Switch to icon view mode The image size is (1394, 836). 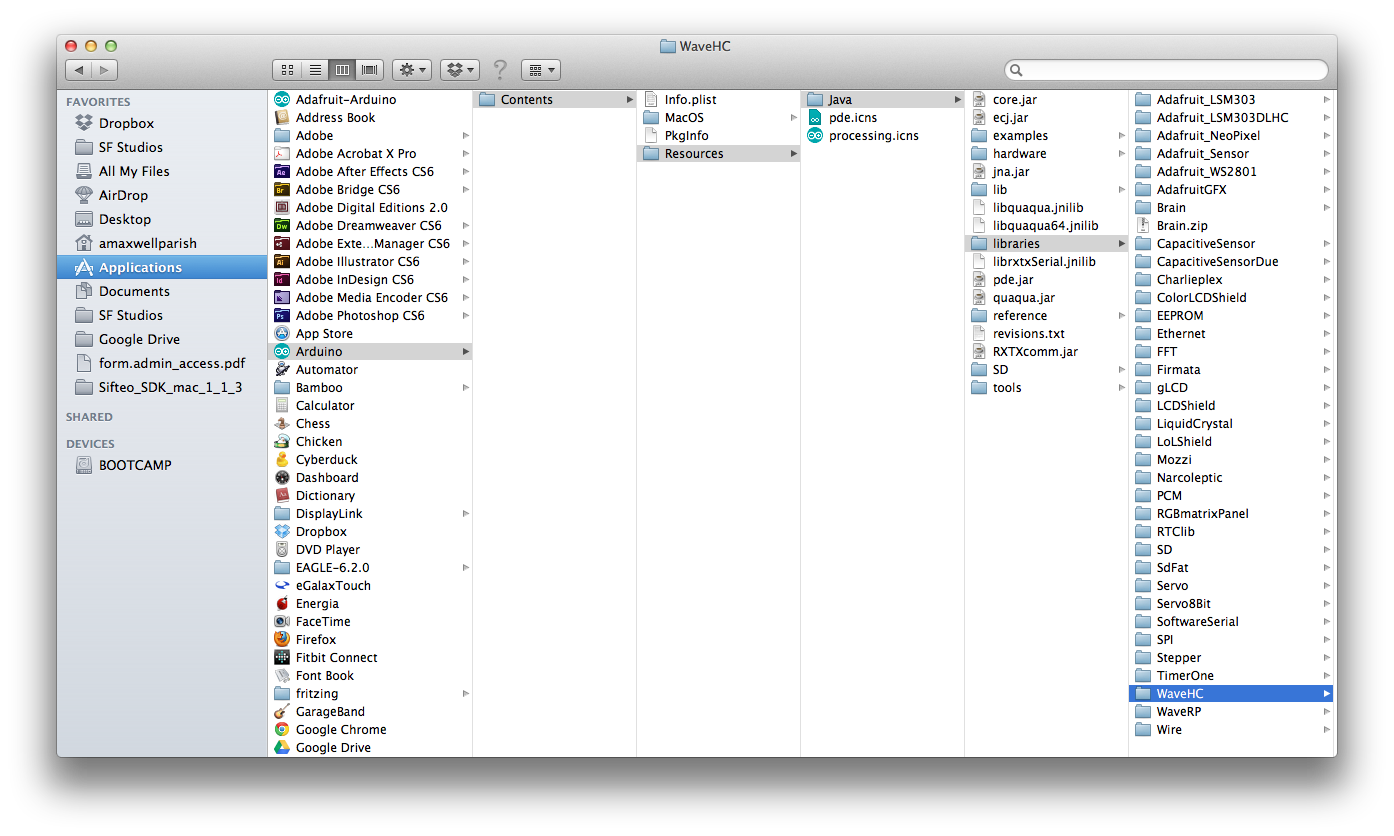click(x=287, y=70)
